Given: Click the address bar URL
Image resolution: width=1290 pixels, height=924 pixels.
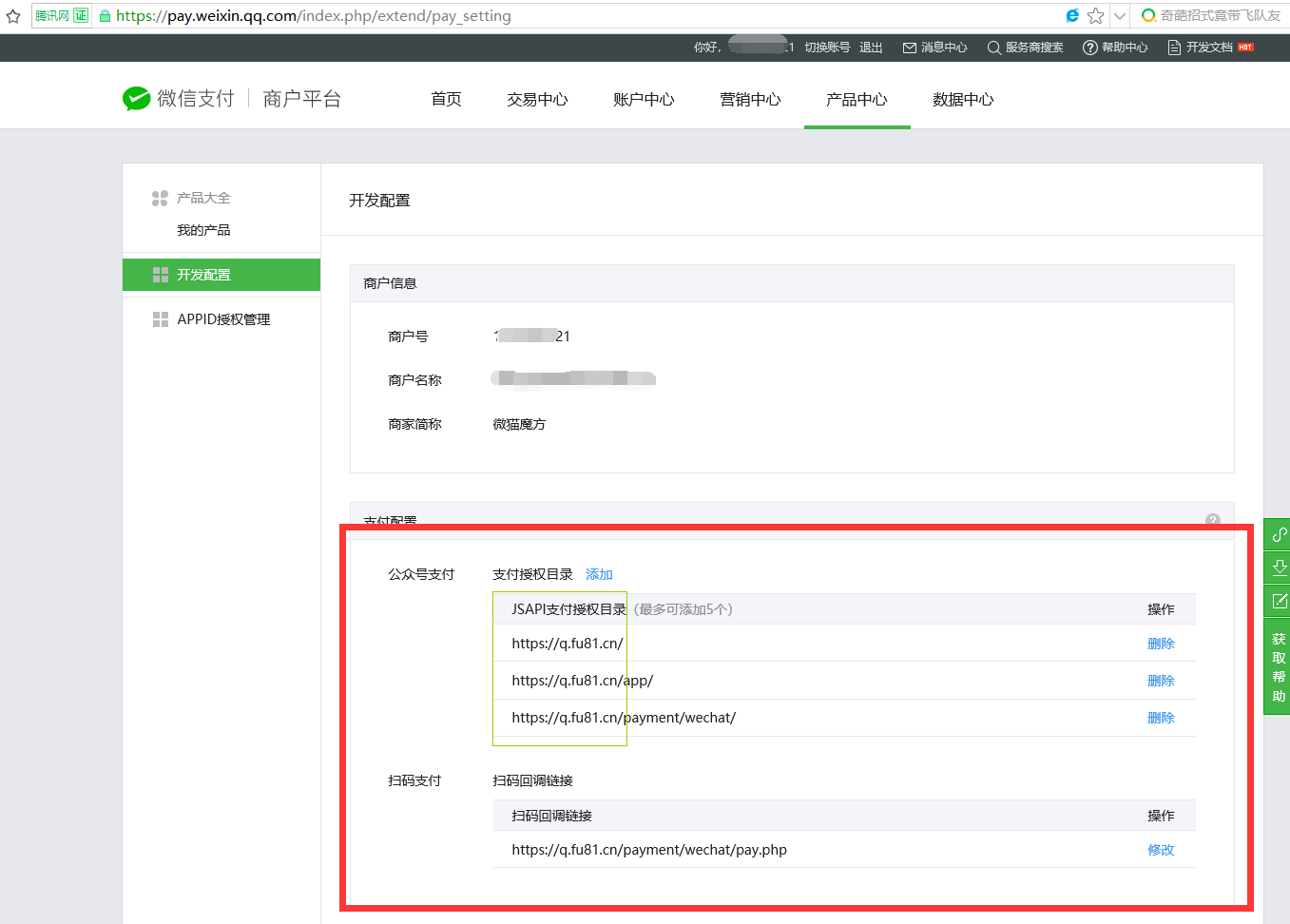Looking at the screenshot, I should coord(314,16).
